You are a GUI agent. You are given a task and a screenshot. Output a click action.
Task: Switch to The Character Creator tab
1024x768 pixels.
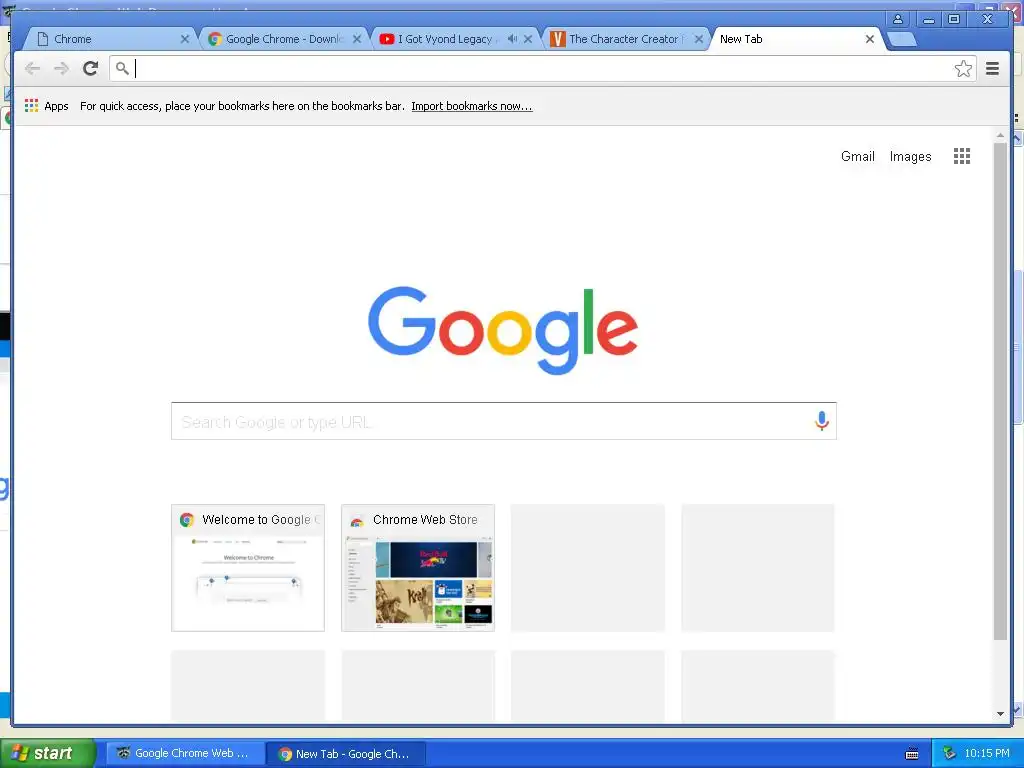click(625, 39)
